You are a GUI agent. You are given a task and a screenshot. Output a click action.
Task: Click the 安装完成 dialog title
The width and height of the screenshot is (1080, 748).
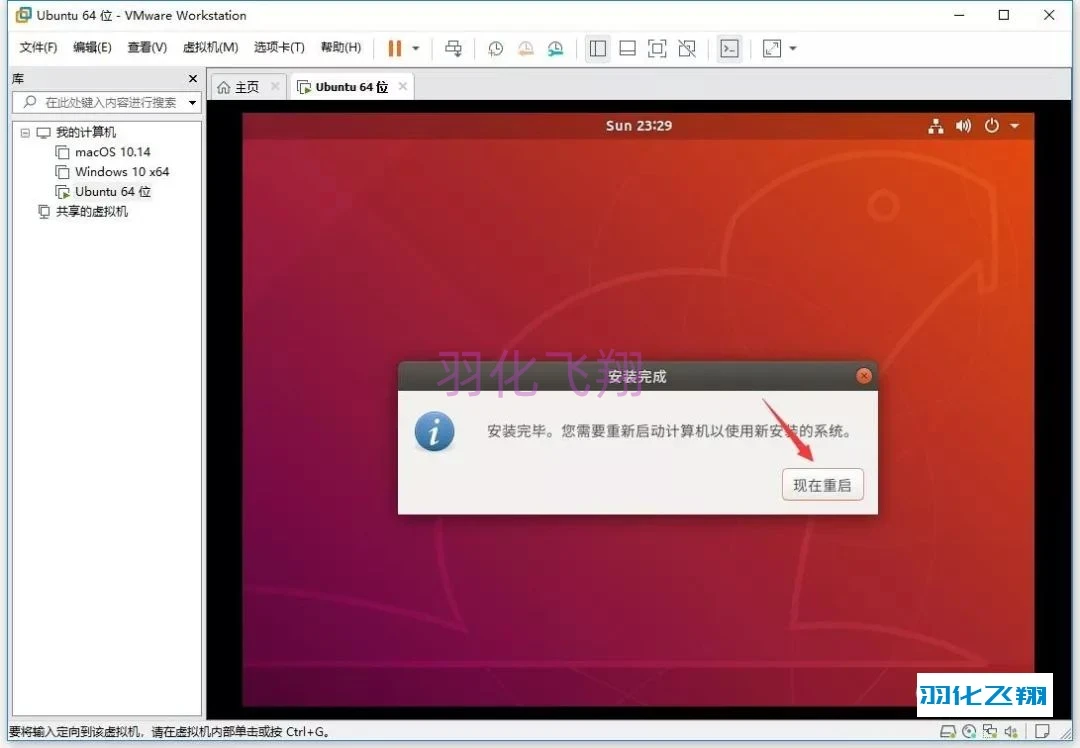[637, 377]
